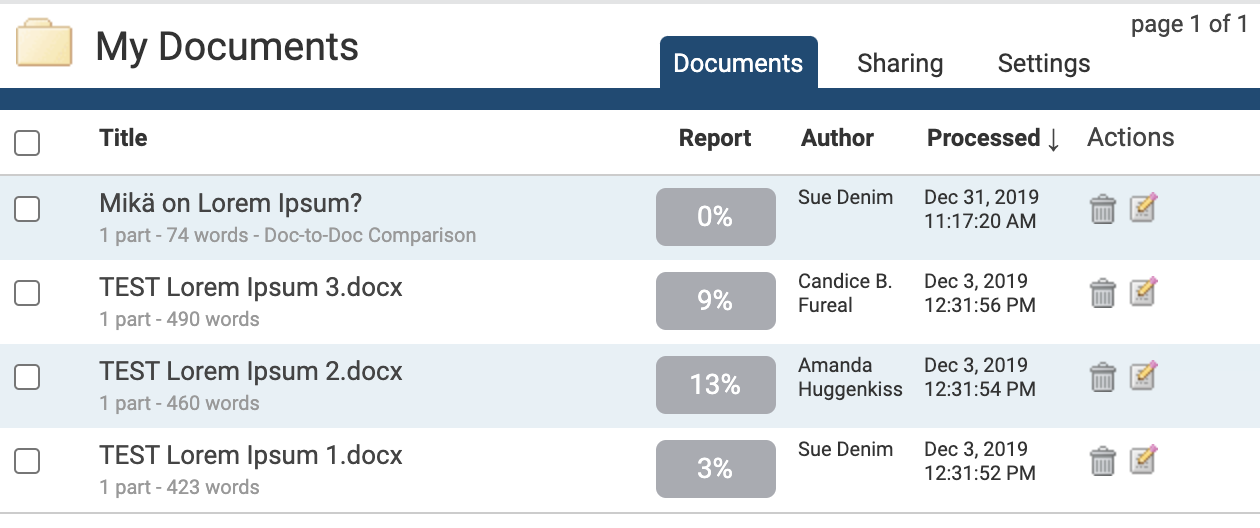Trash the TEST Lorem Ipsum 1.docx file
The width and height of the screenshot is (1260, 528).
tap(1102, 462)
